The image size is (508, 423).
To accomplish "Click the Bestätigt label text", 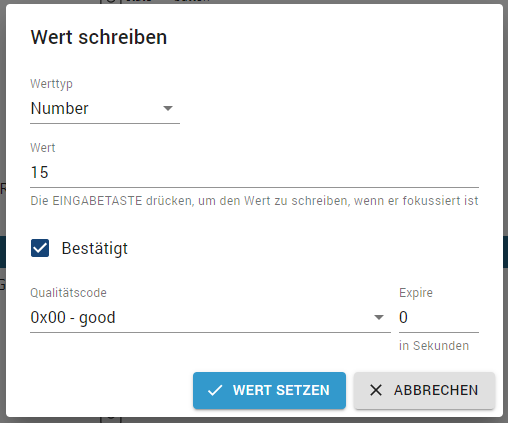I will tap(95, 249).
